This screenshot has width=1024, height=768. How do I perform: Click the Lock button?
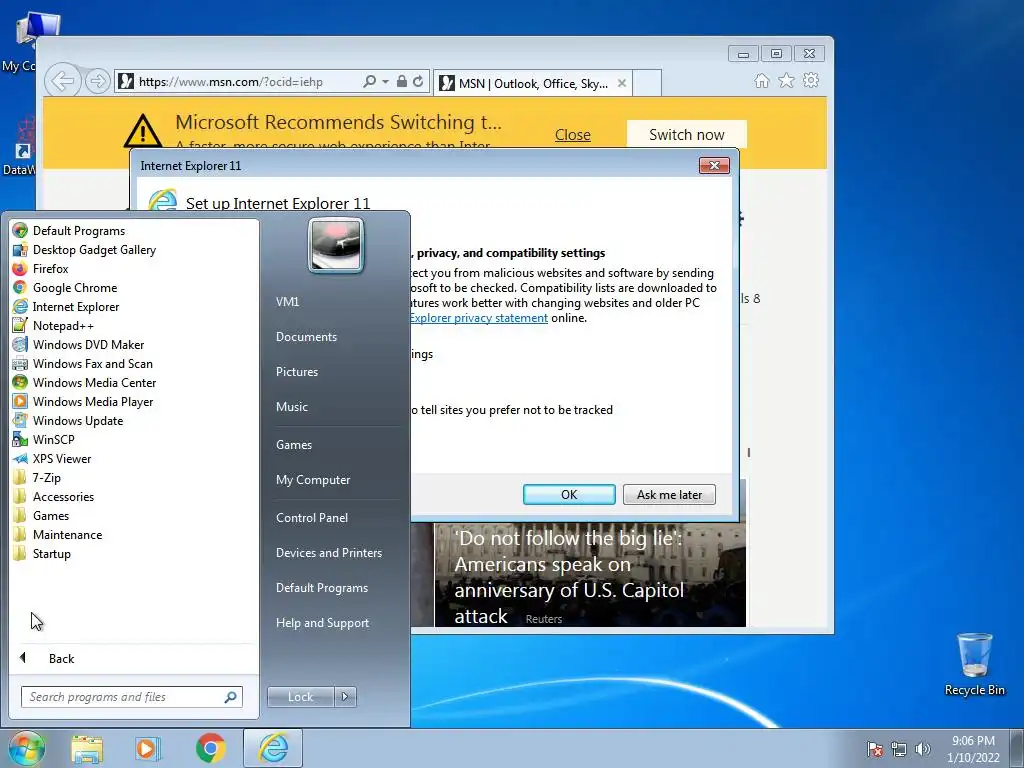[300, 697]
